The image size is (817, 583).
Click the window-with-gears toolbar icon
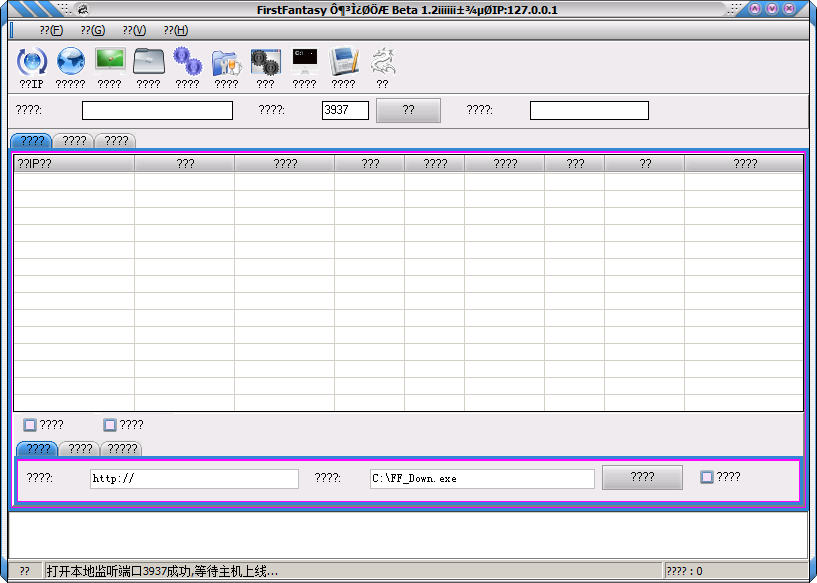point(265,62)
